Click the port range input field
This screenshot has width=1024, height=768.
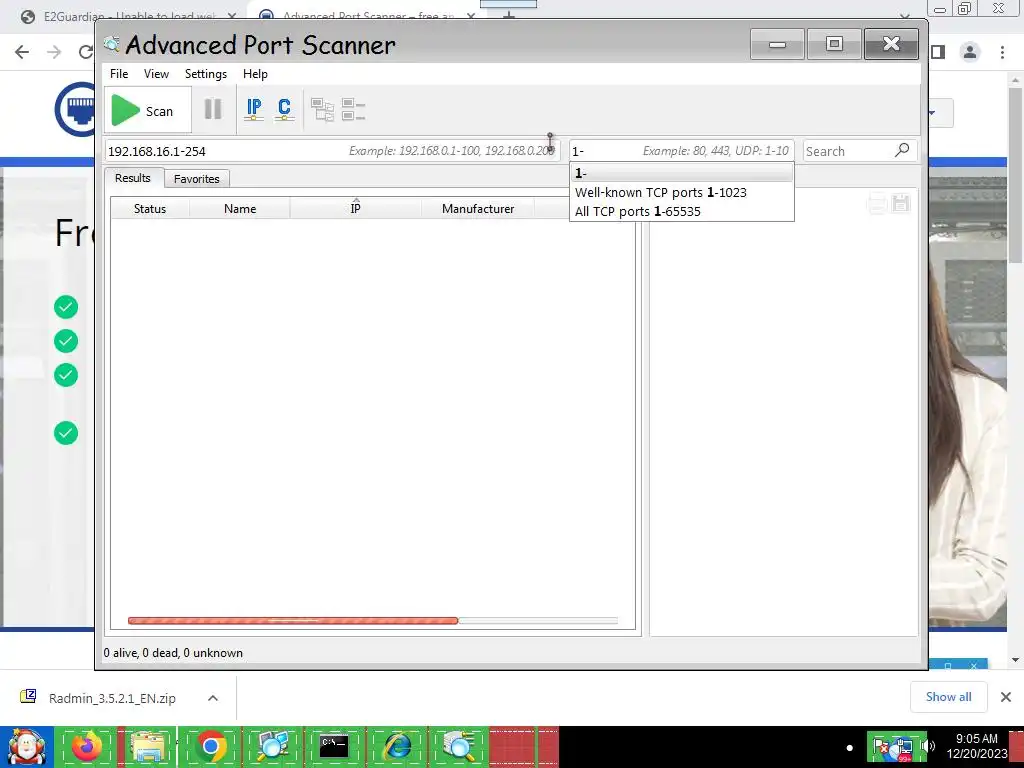point(681,151)
